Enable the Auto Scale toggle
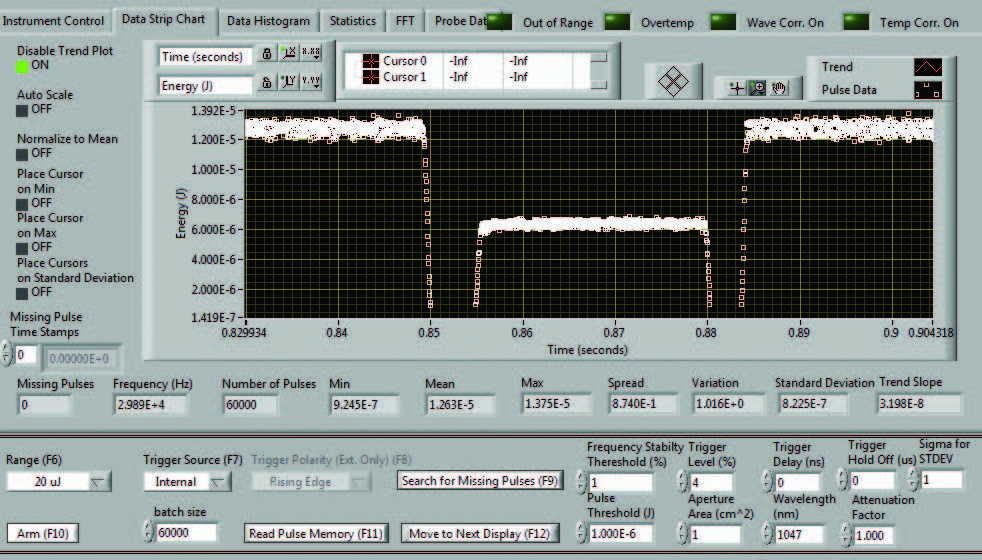The width and height of the screenshot is (982, 560). pyautogui.click(x=24, y=110)
